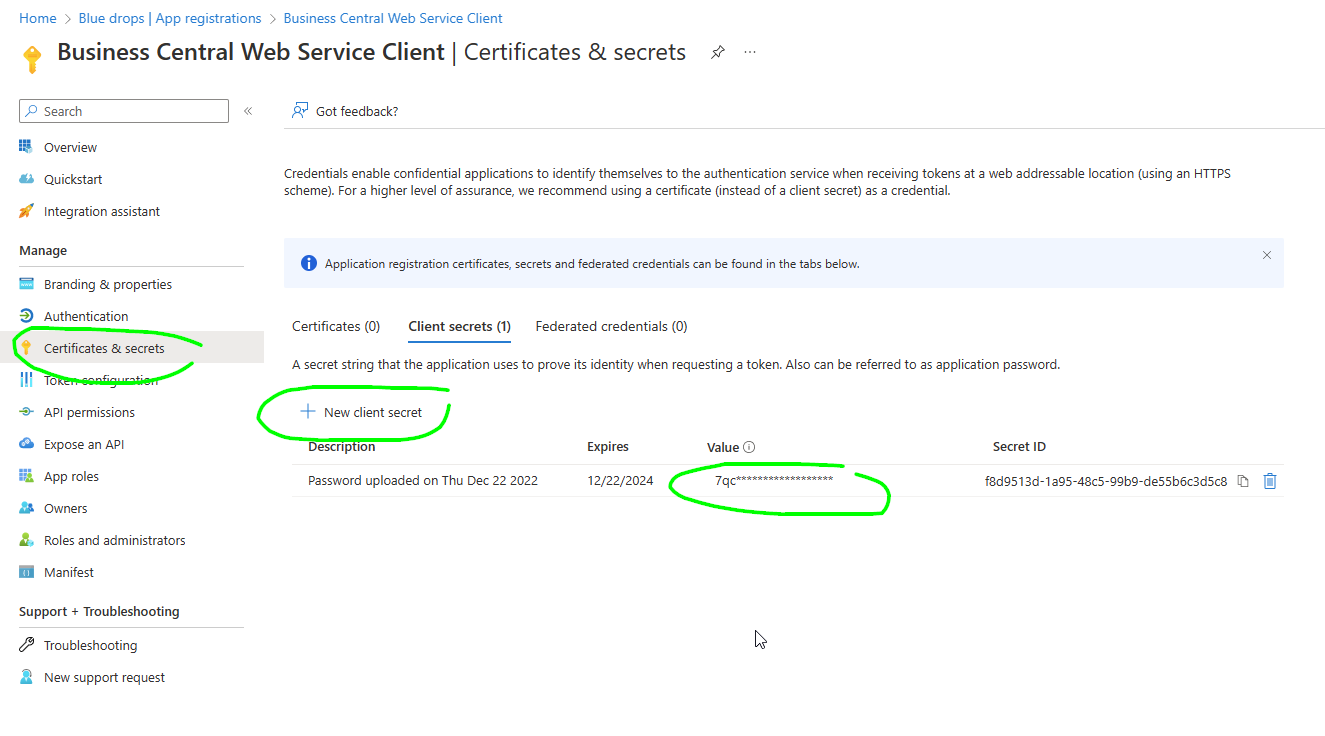Select the Client secrets (1) tab
The image size is (1325, 736).
[459, 326]
